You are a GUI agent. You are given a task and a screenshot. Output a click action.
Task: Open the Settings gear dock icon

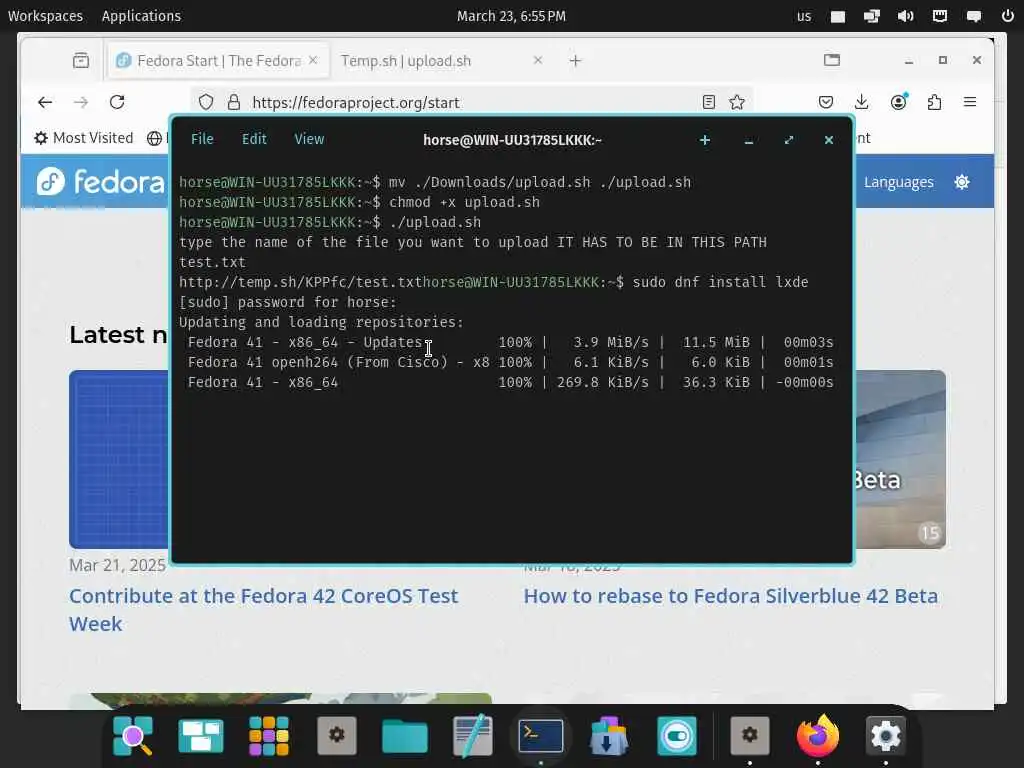[886, 736]
